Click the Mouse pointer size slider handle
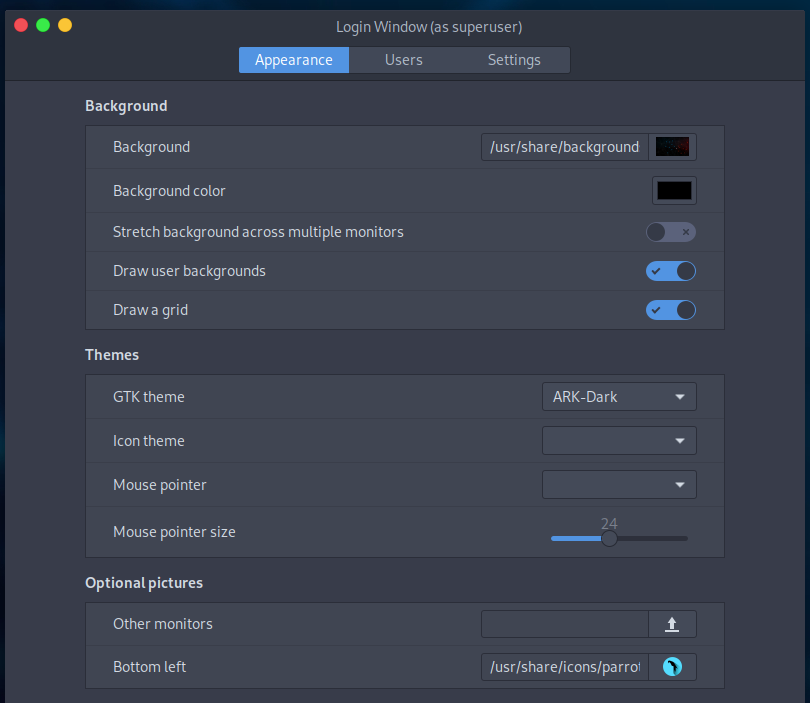The width and height of the screenshot is (810, 703). click(x=609, y=538)
